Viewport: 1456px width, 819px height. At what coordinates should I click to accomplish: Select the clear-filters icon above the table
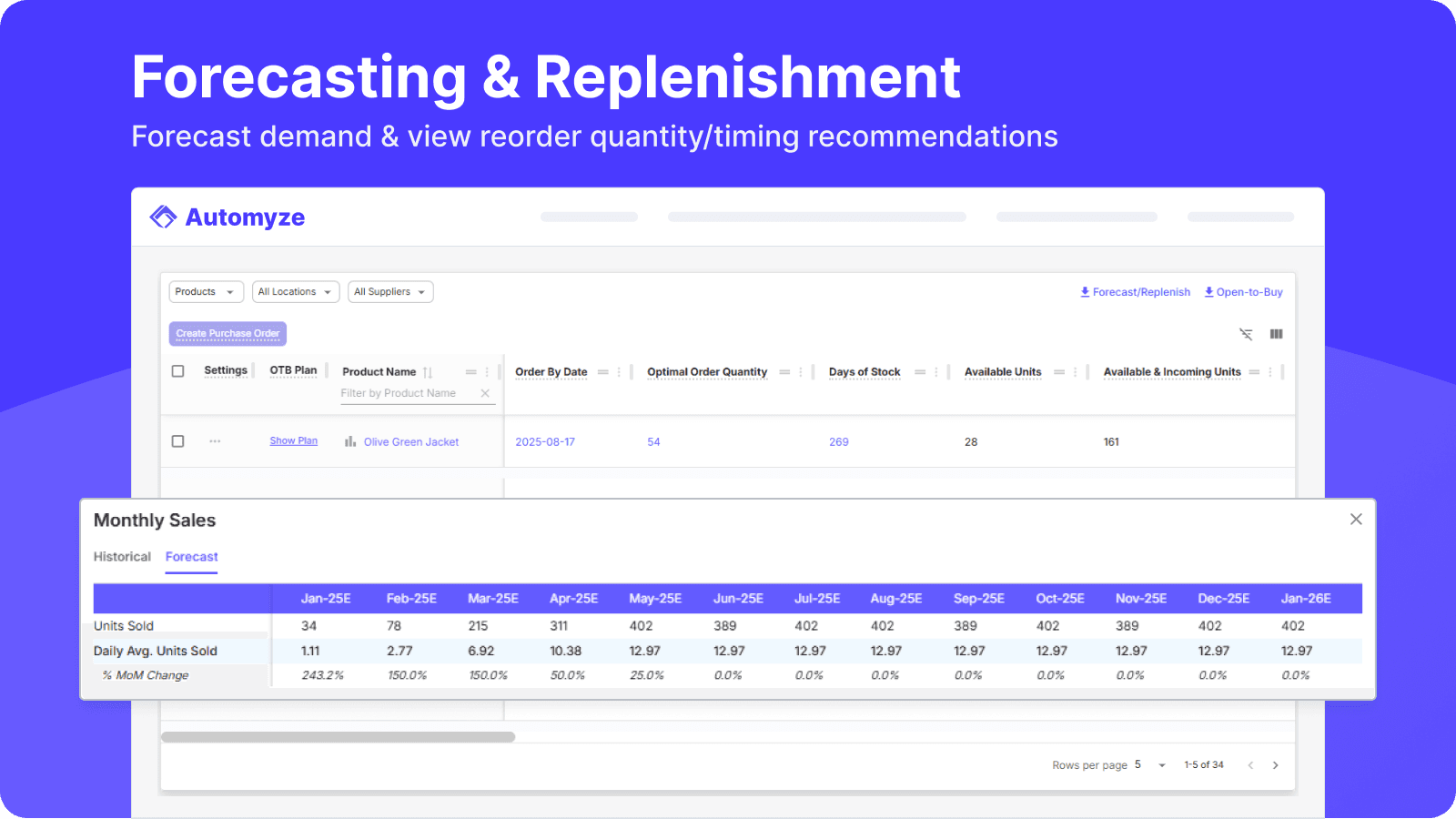[1246, 334]
